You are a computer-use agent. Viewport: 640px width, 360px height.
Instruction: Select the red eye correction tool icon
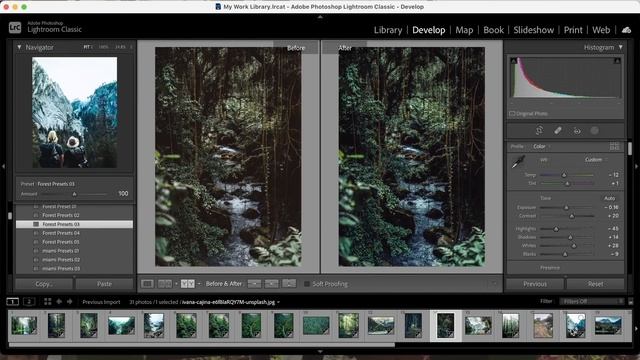coord(577,131)
